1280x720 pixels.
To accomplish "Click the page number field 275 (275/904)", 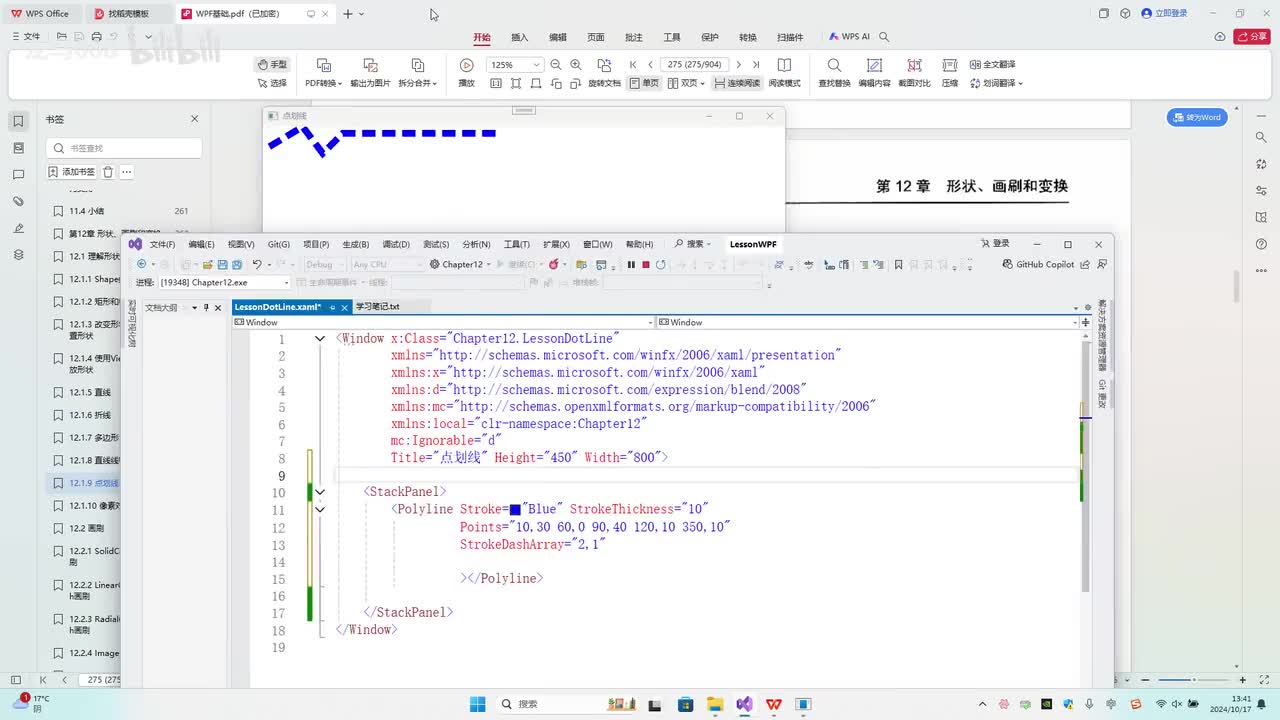I will 694,64.
